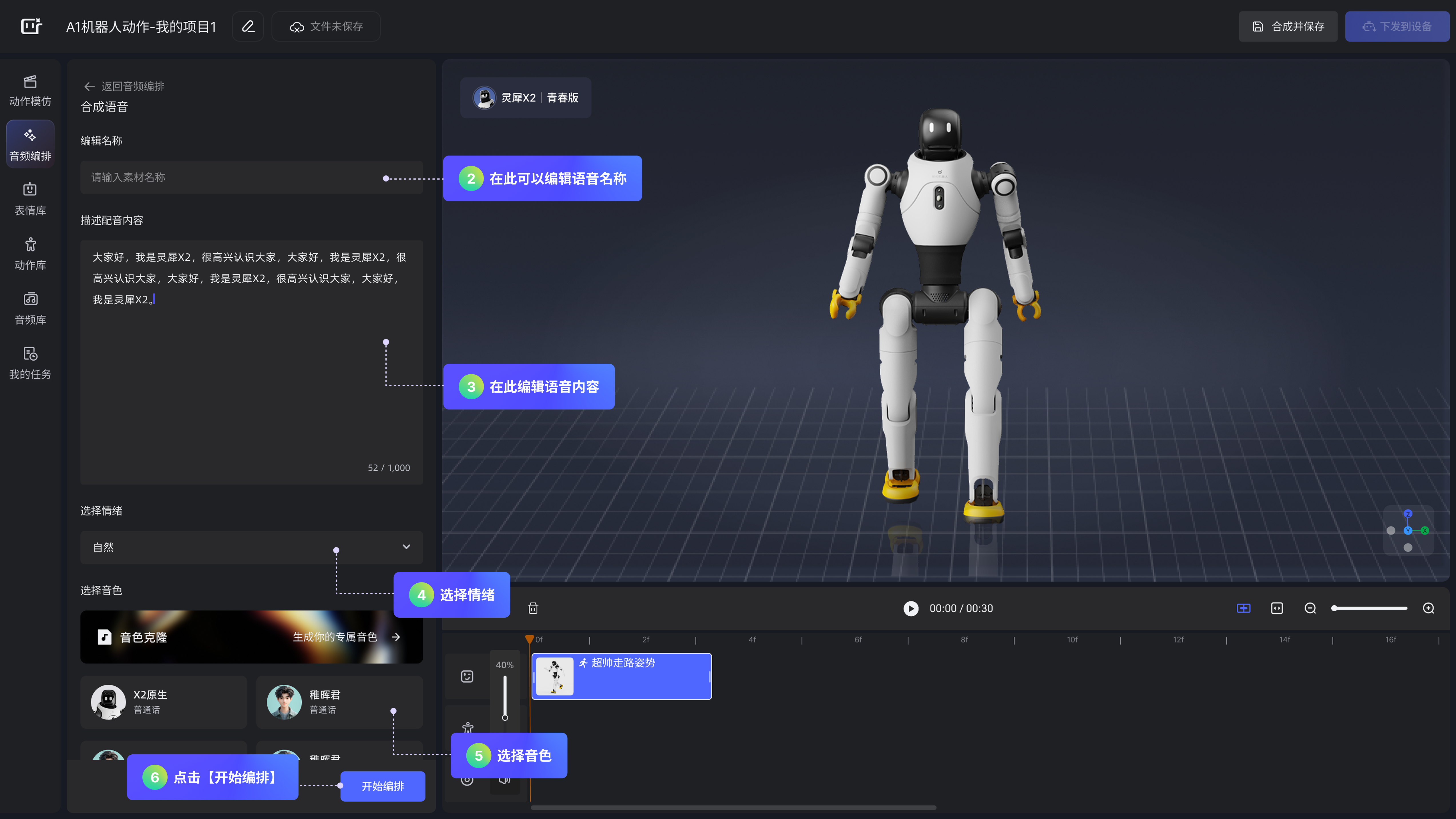
Task: Click the back arrow to return to audio arrangement
Action: [89, 86]
